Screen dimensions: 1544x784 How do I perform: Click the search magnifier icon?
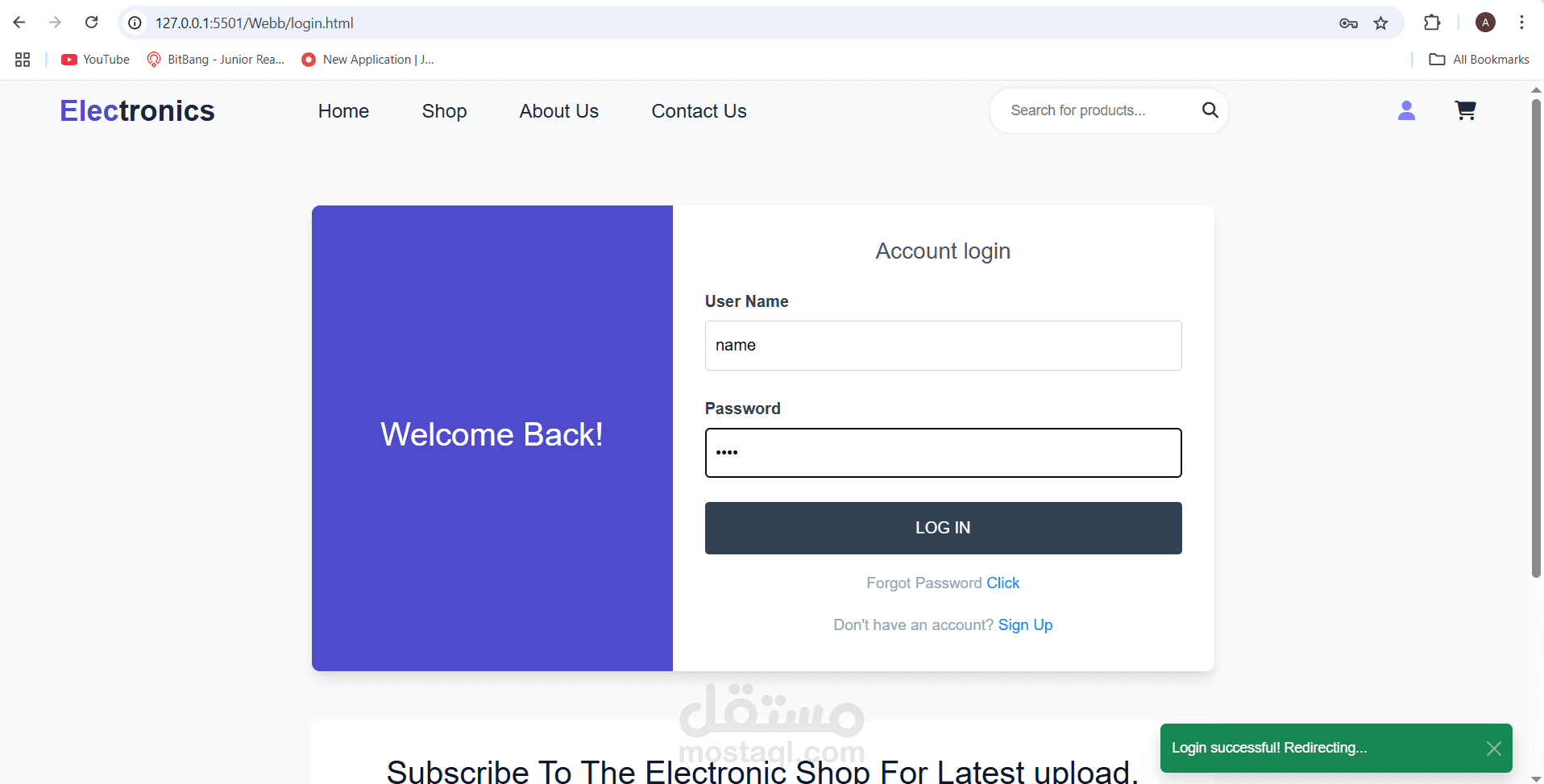(1210, 110)
